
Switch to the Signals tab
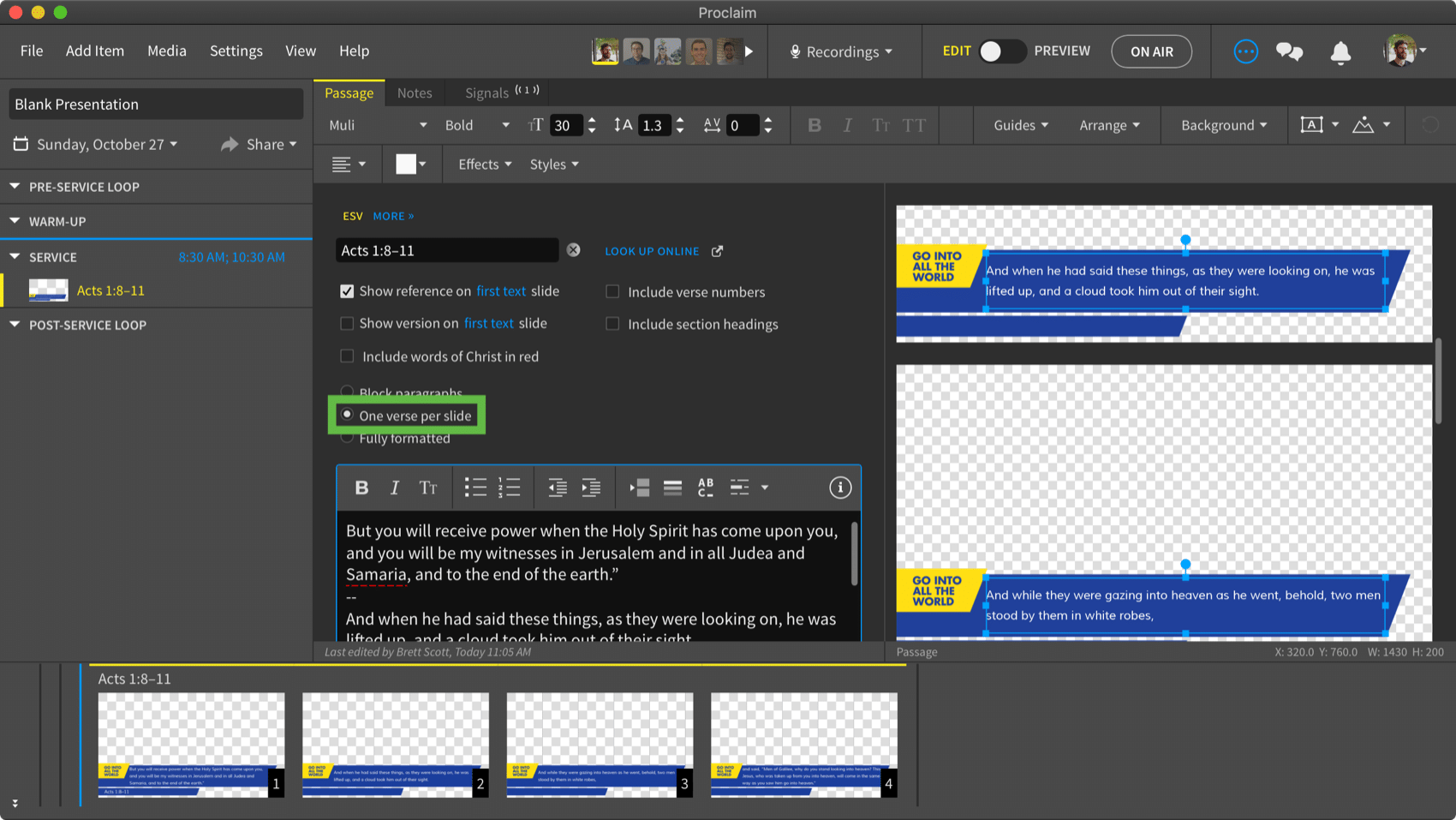point(502,93)
